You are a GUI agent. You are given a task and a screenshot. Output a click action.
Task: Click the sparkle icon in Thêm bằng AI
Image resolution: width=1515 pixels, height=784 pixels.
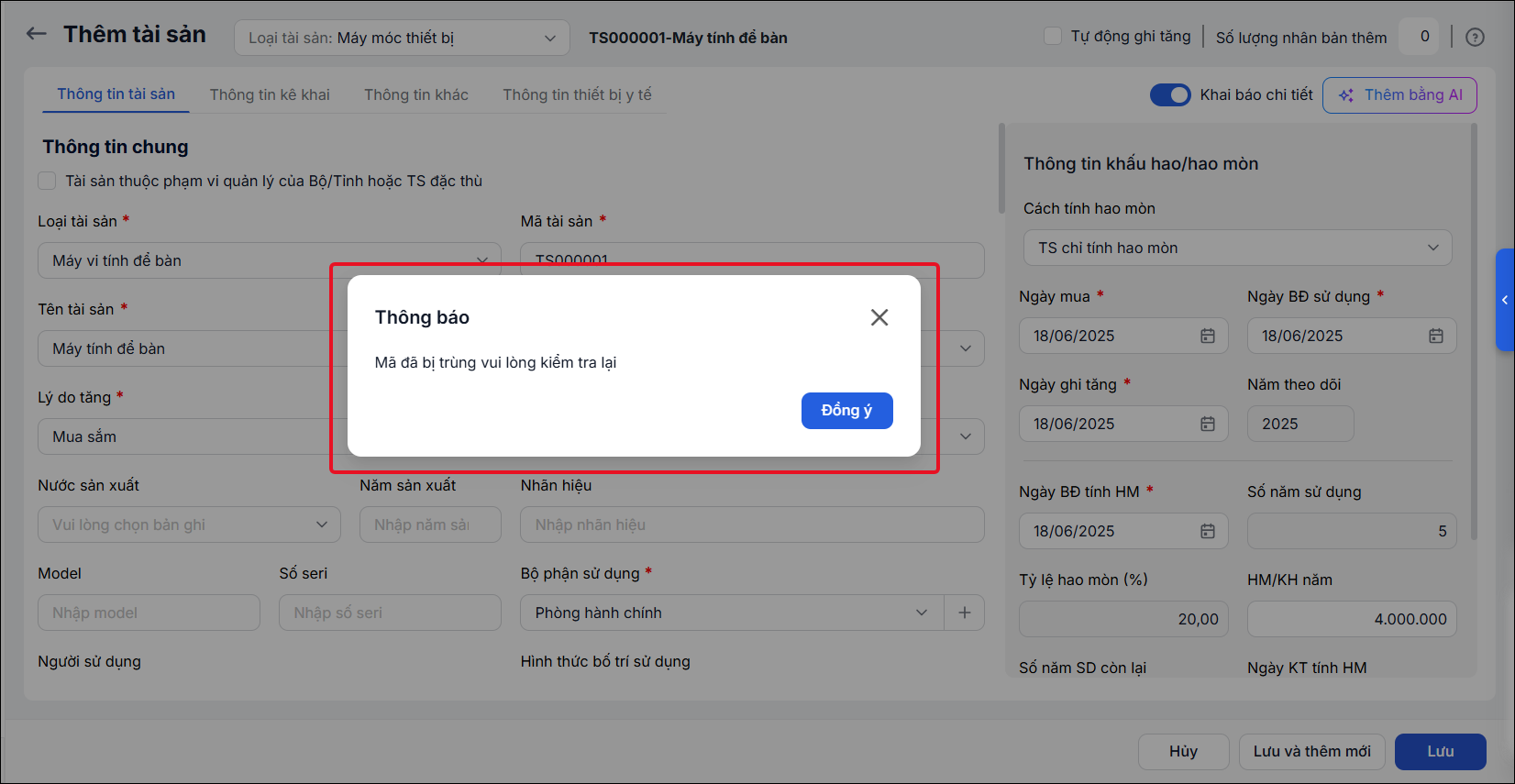1346,95
